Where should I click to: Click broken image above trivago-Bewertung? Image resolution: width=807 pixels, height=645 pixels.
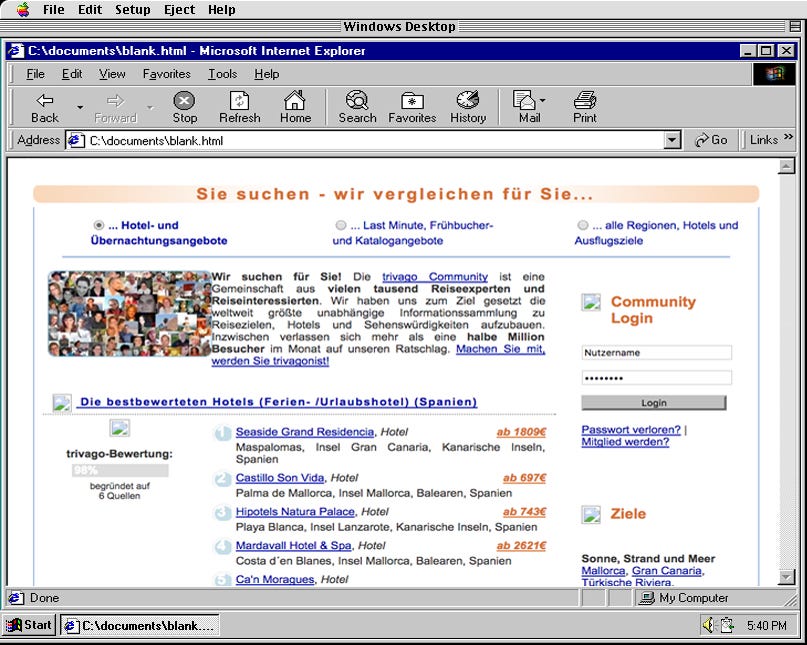coord(119,428)
